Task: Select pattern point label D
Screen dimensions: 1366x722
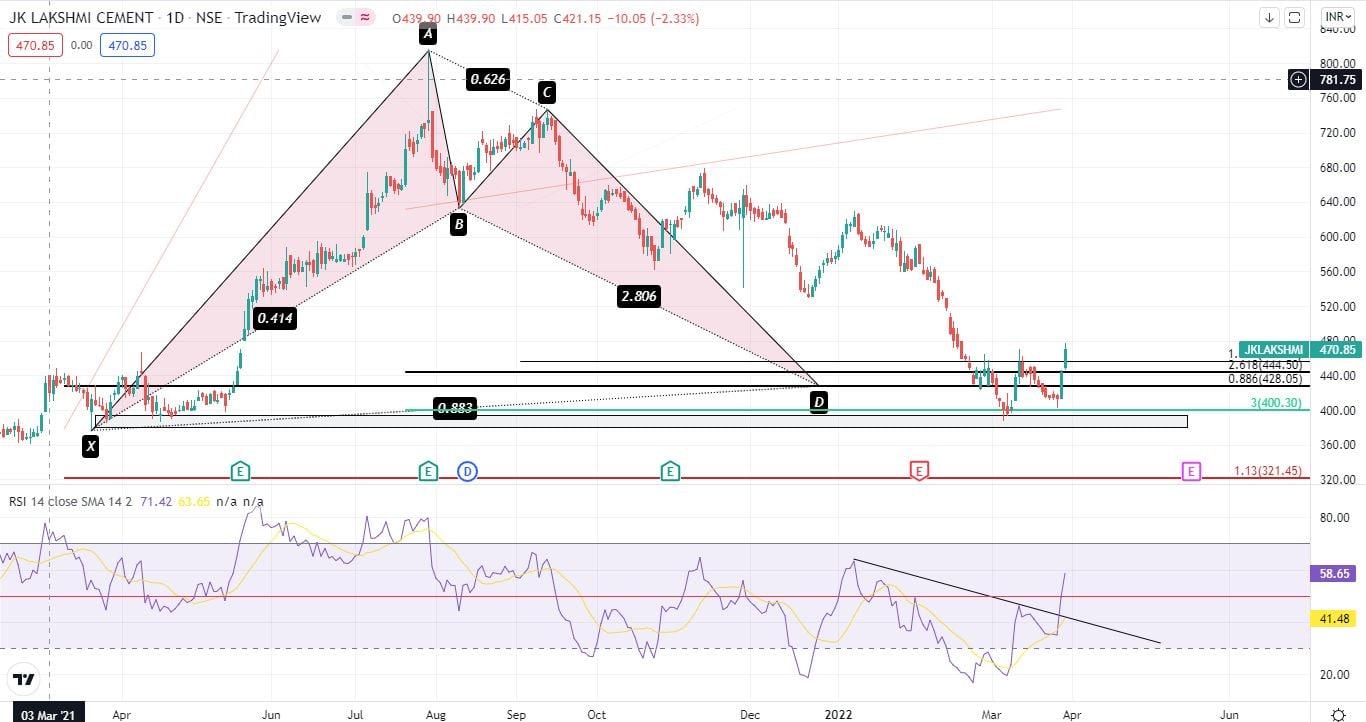Action: (819, 403)
